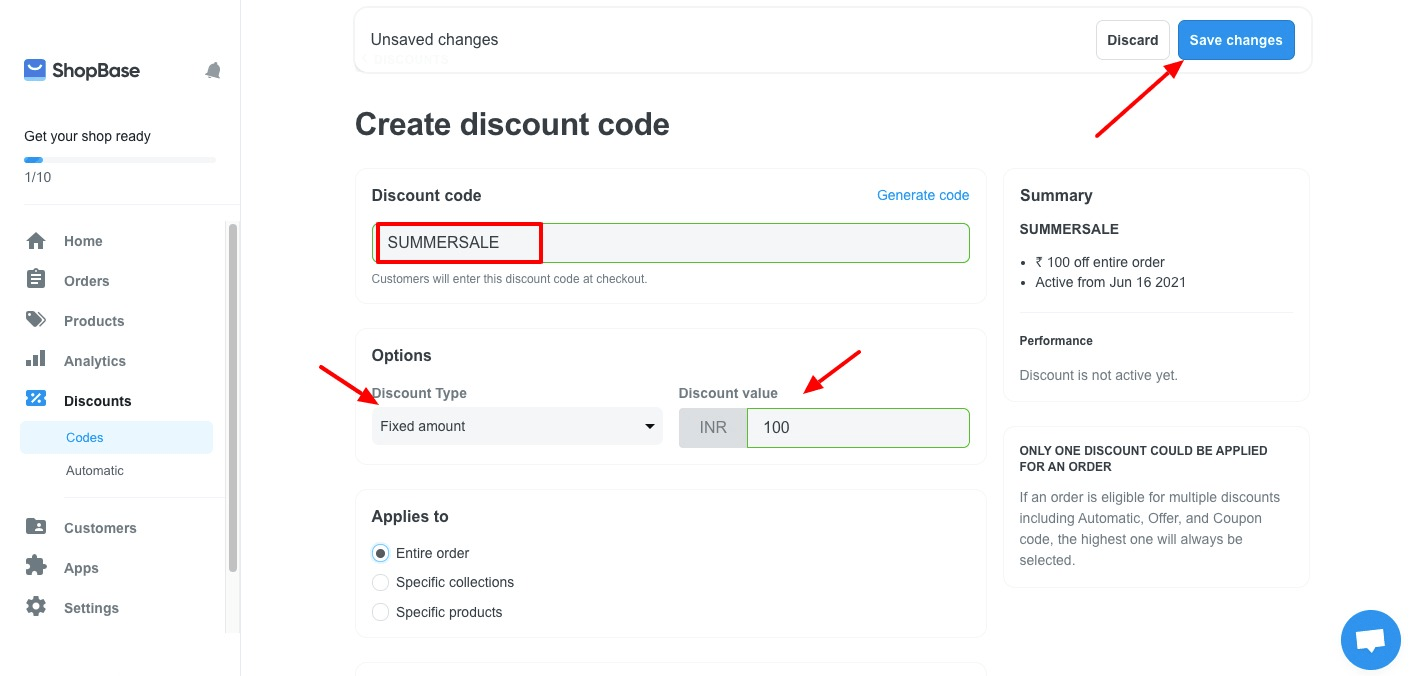This screenshot has width=1417, height=676.
Task: Click the Generate code link
Action: click(x=923, y=195)
